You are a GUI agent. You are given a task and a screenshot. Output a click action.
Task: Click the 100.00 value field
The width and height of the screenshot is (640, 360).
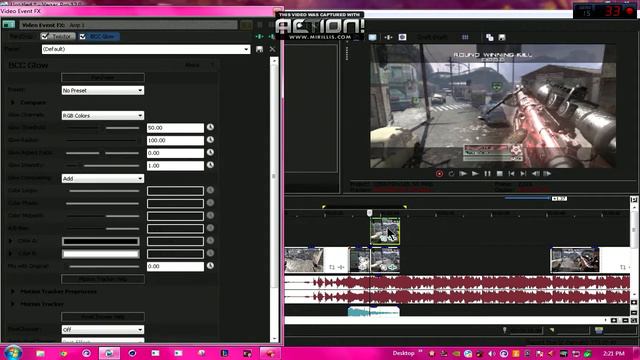coord(175,140)
